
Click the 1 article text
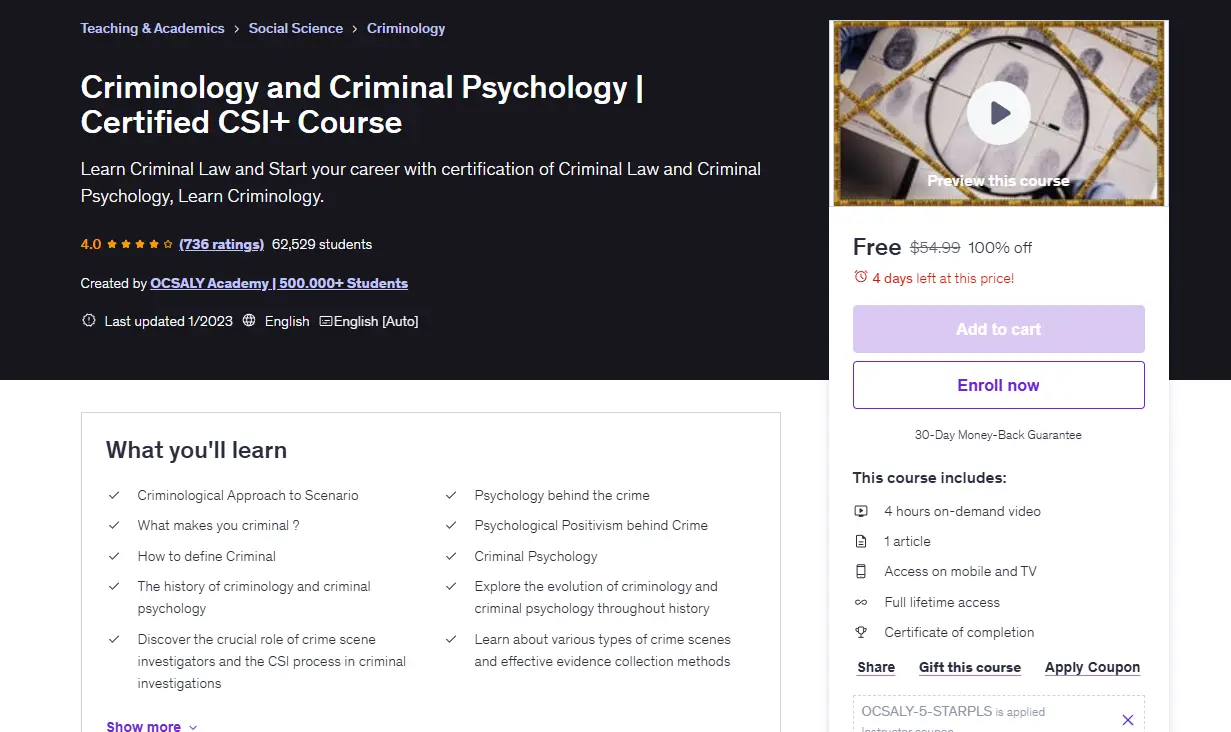click(x=907, y=541)
